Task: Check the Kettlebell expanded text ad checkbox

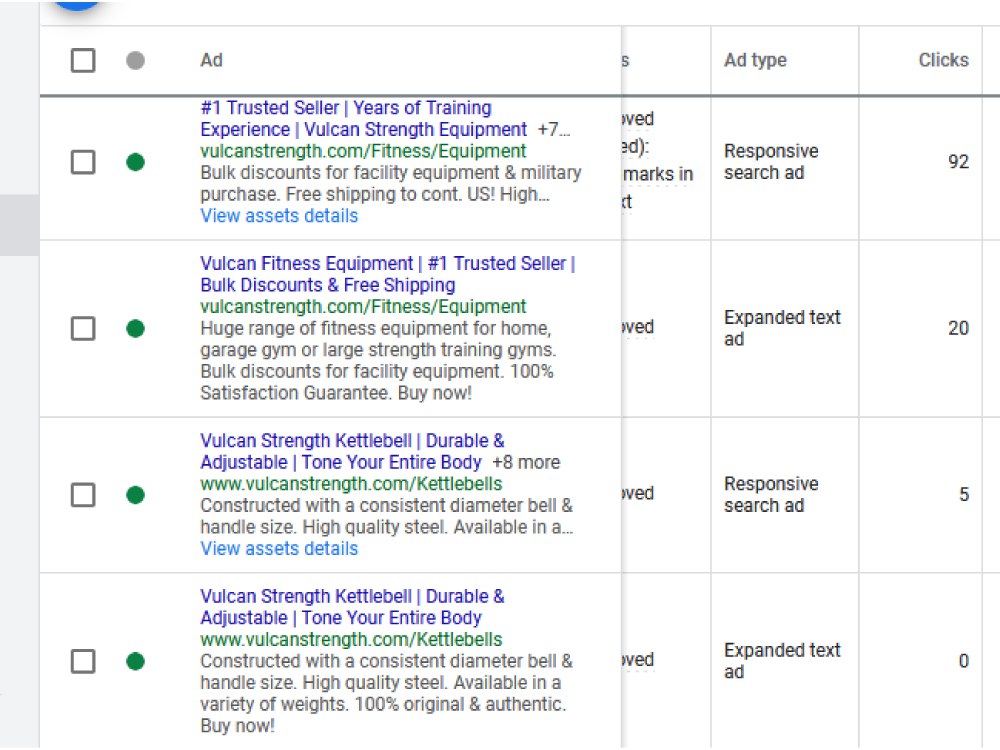Action: pos(83,661)
